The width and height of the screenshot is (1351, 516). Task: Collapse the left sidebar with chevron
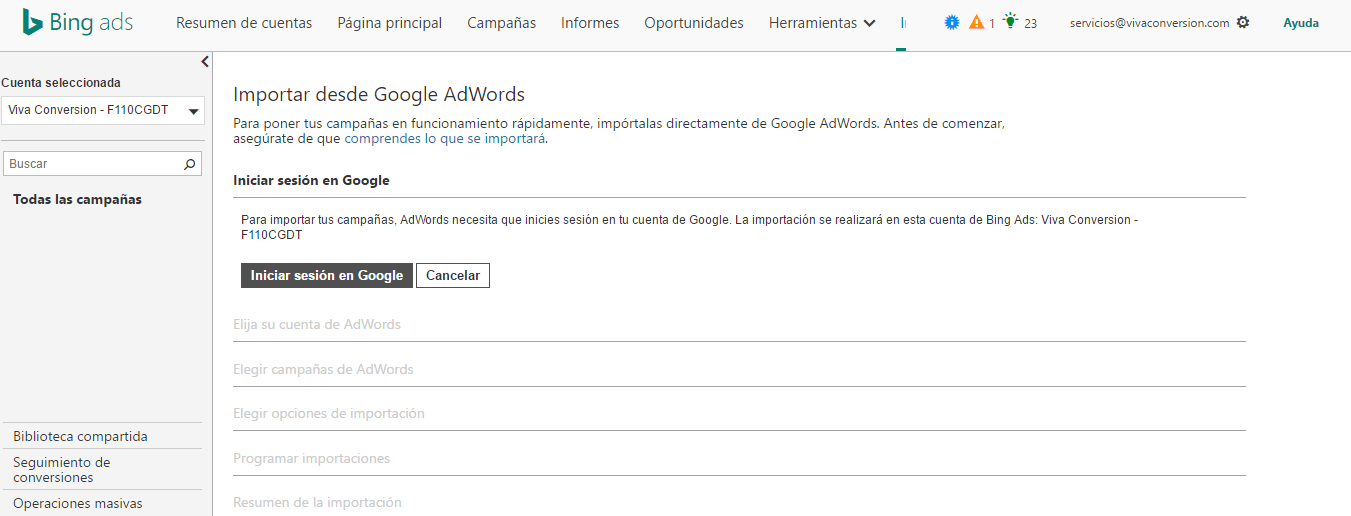coord(205,62)
